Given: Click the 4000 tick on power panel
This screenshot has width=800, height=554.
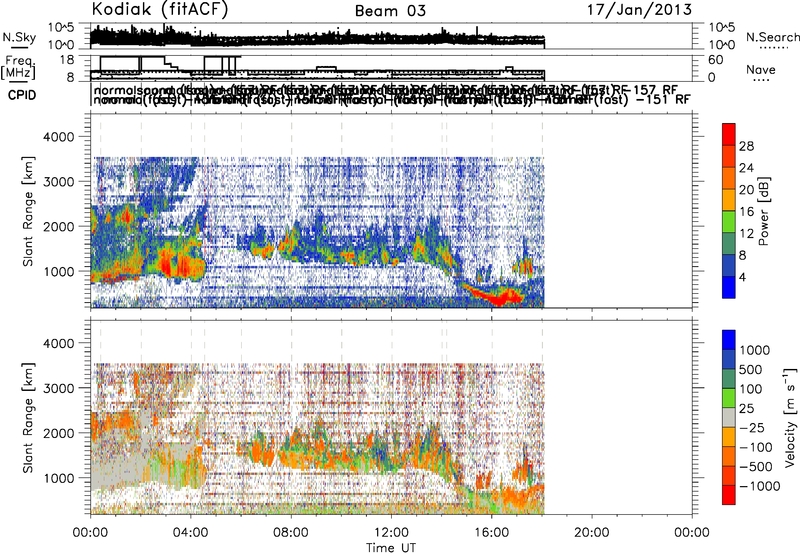Looking at the screenshot, I should [59, 137].
